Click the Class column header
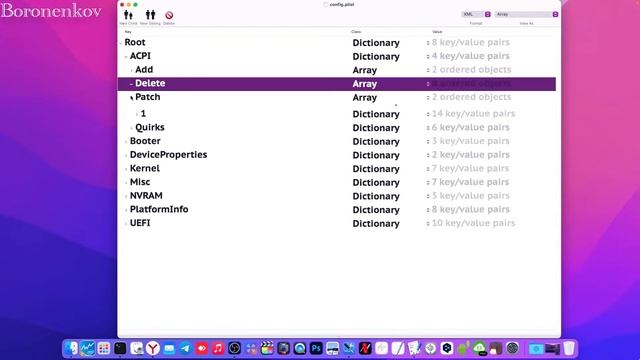This screenshot has height=360, width=640. click(x=356, y=32)
